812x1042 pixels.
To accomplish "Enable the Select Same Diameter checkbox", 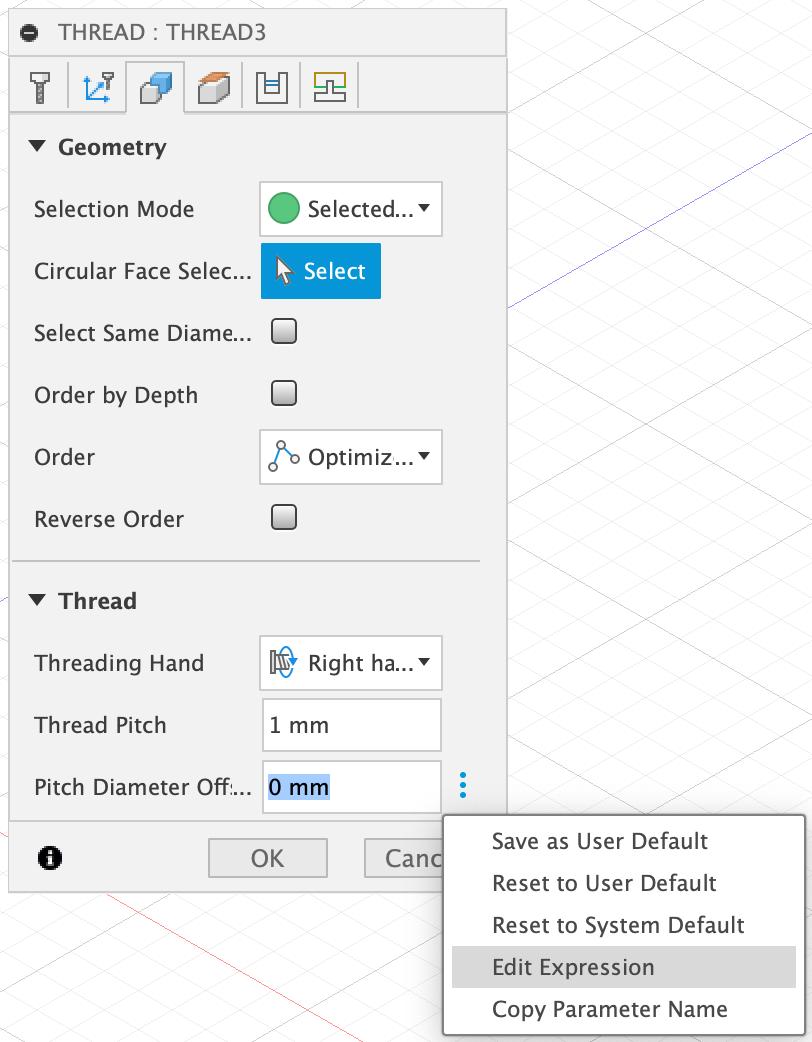I will pos(284,332).
